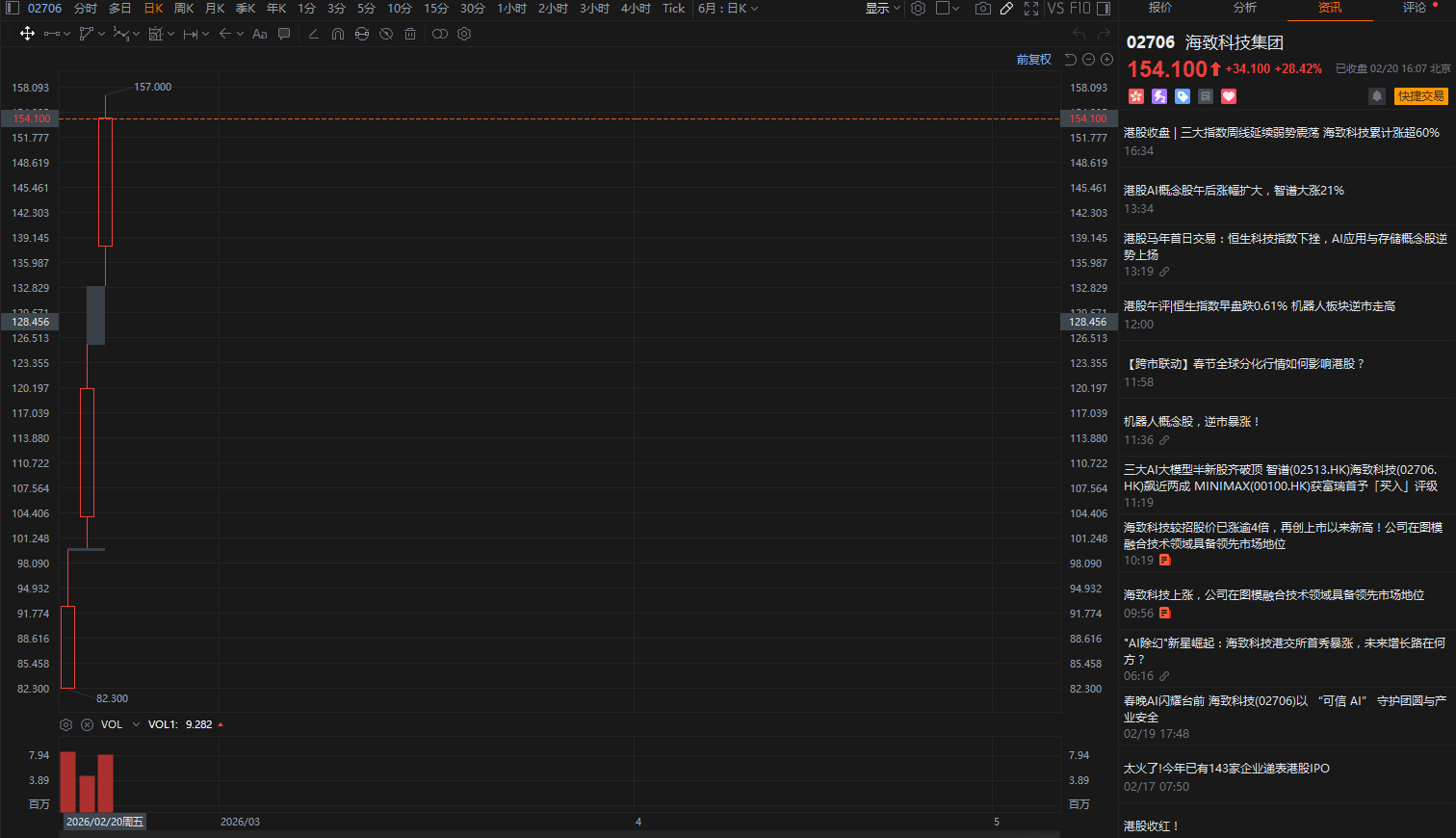Zoom in the chart with plus icon
1456x838 pixels.
tap(1107, 60)
